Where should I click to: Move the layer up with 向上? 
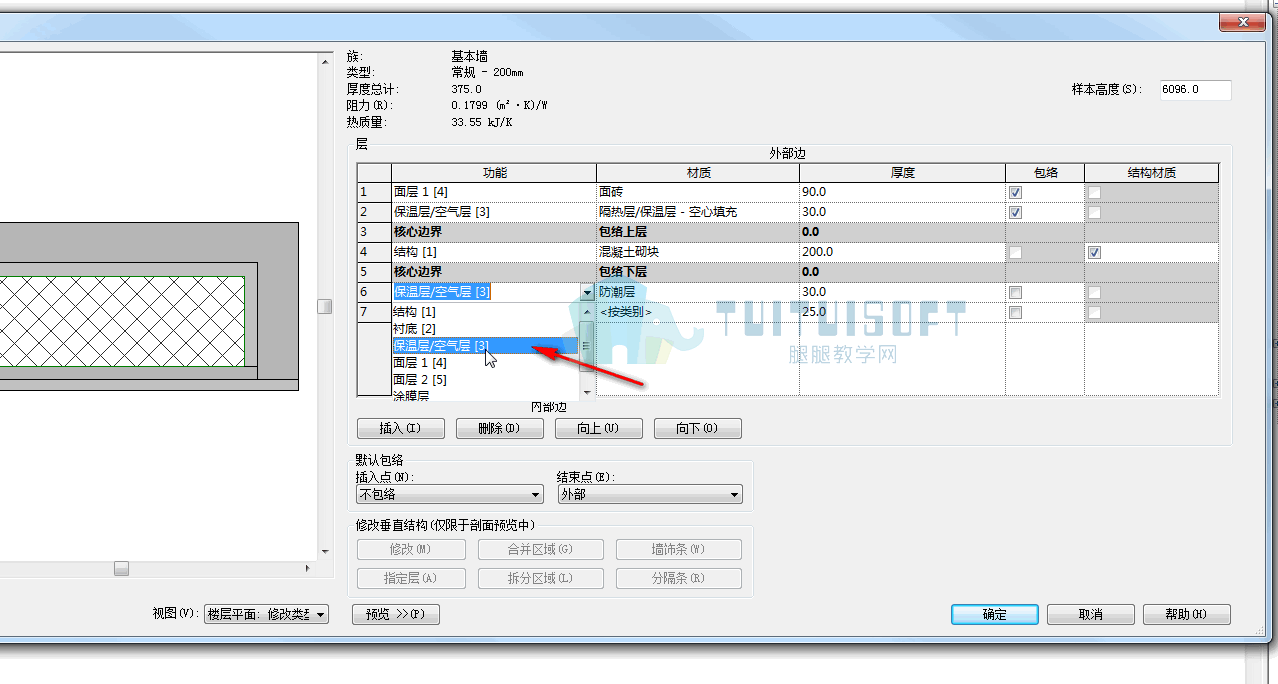pyautogui.click(x=598, y=428)
